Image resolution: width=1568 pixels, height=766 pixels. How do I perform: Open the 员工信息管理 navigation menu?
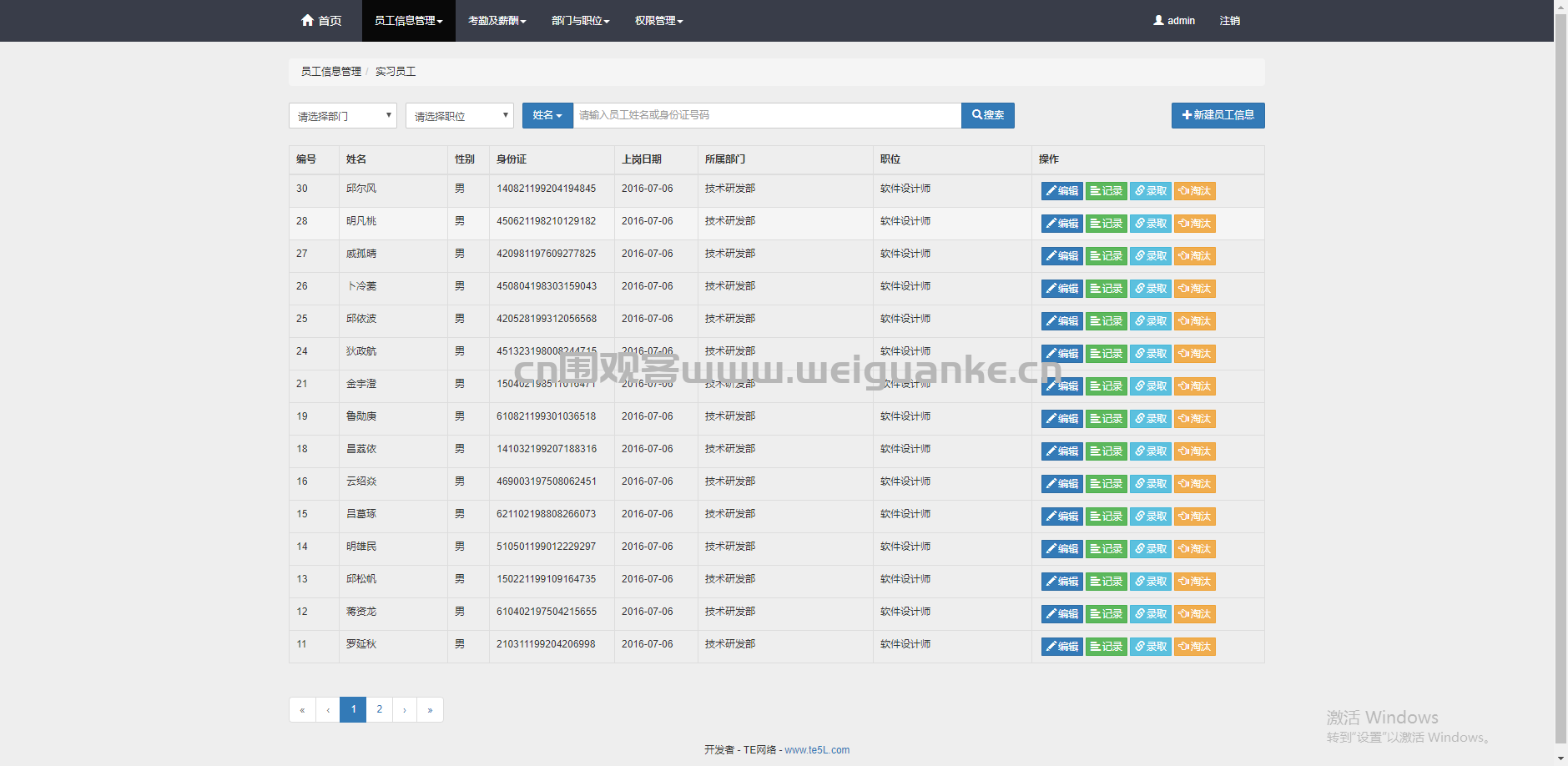coord(408,21)
